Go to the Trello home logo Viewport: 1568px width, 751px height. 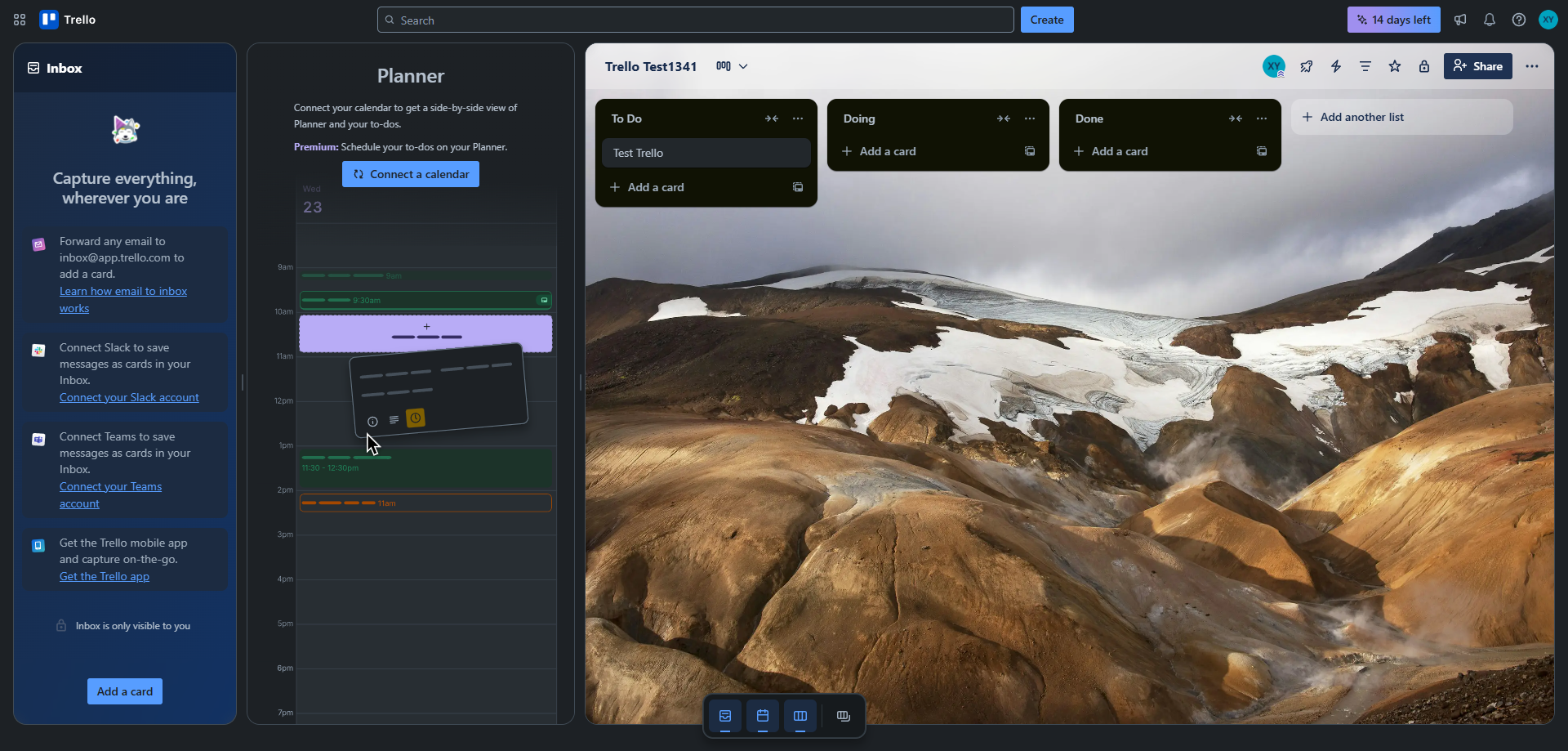(x=69, y=20)
